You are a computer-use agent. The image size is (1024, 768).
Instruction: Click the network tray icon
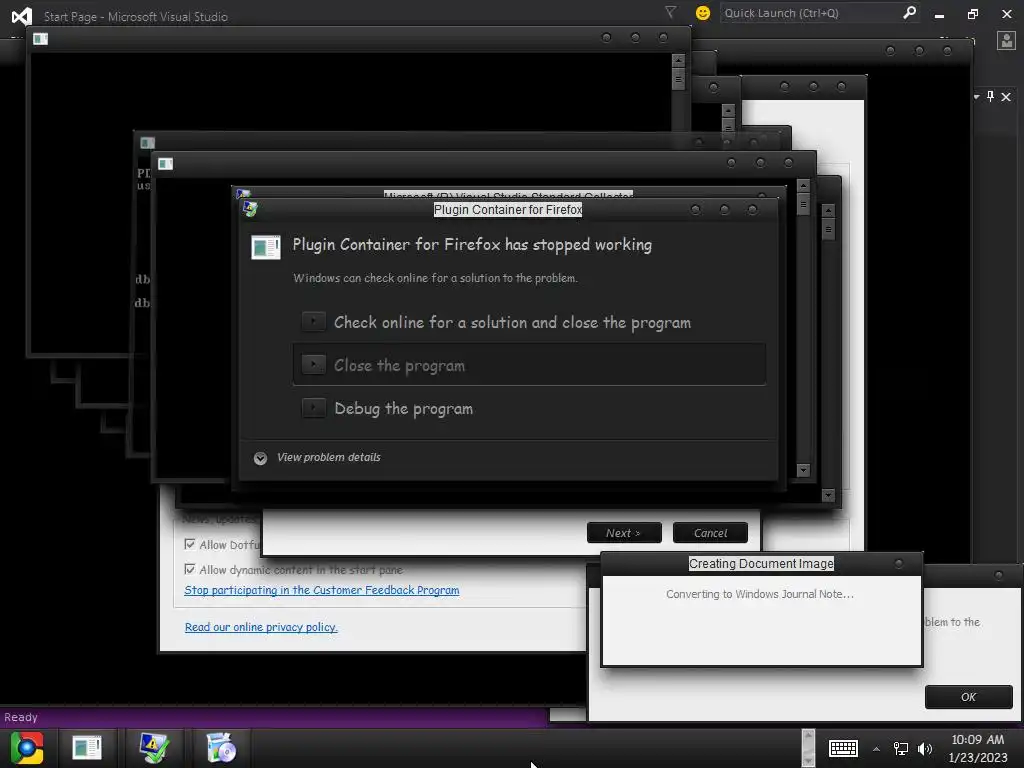point(901,749)
